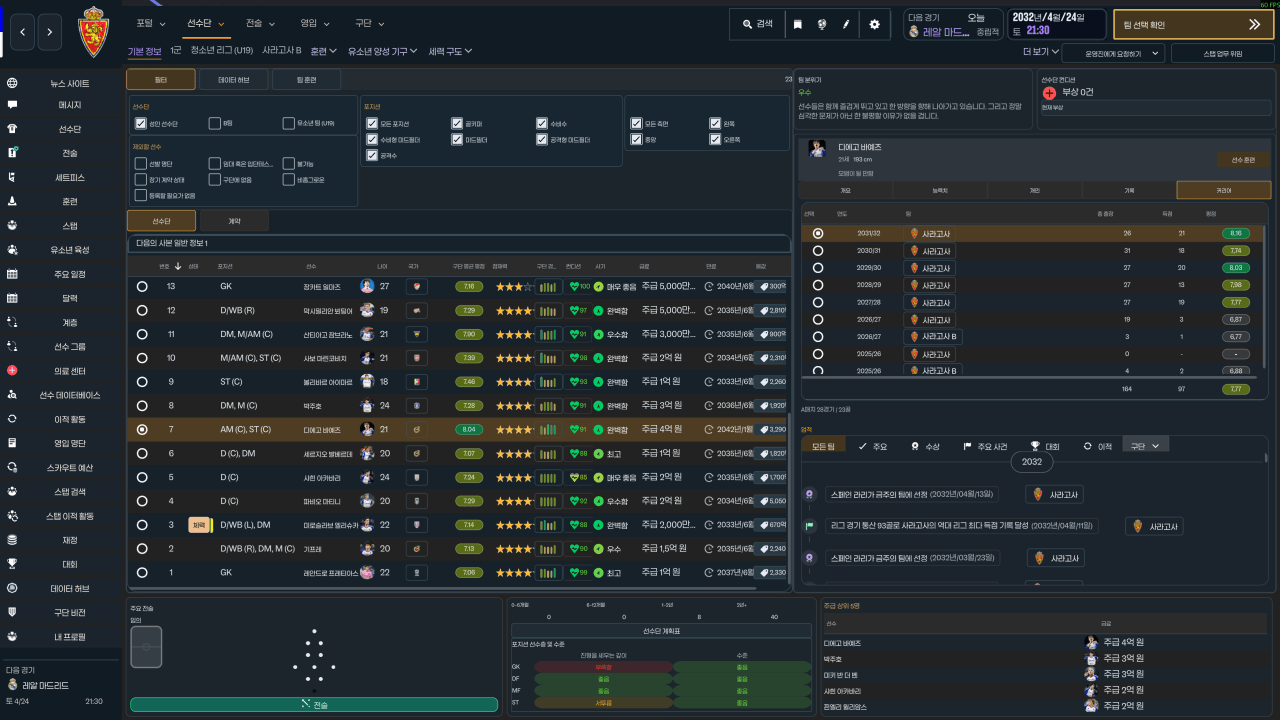
Task: Select the radio button for squad number 13
Action: coord(142,286)
